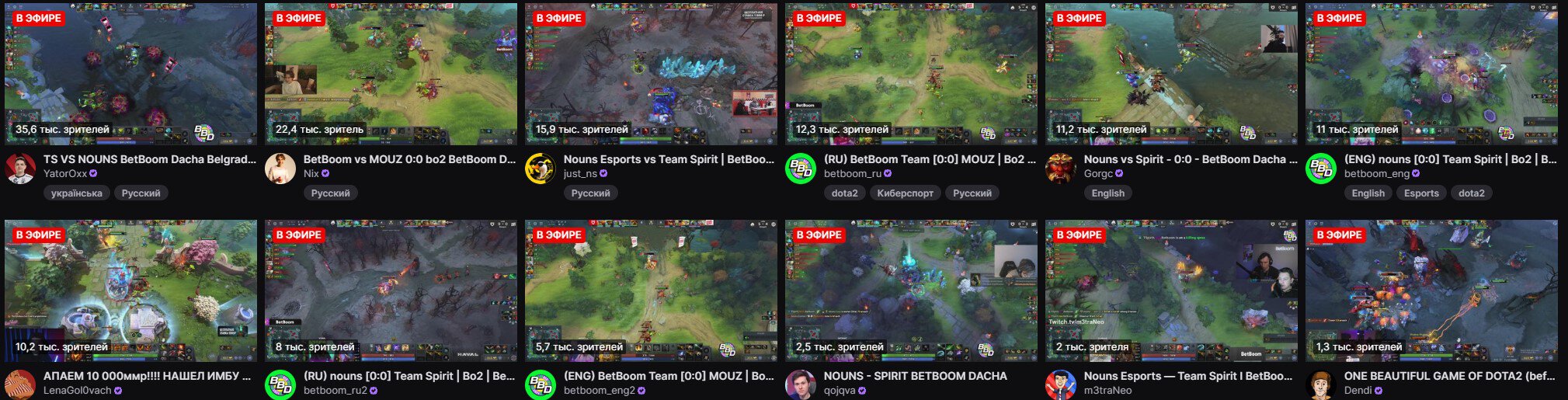Screen dimensions: 1568x400
Task: Click Nix streamer avatar icon
Action: 280,168
